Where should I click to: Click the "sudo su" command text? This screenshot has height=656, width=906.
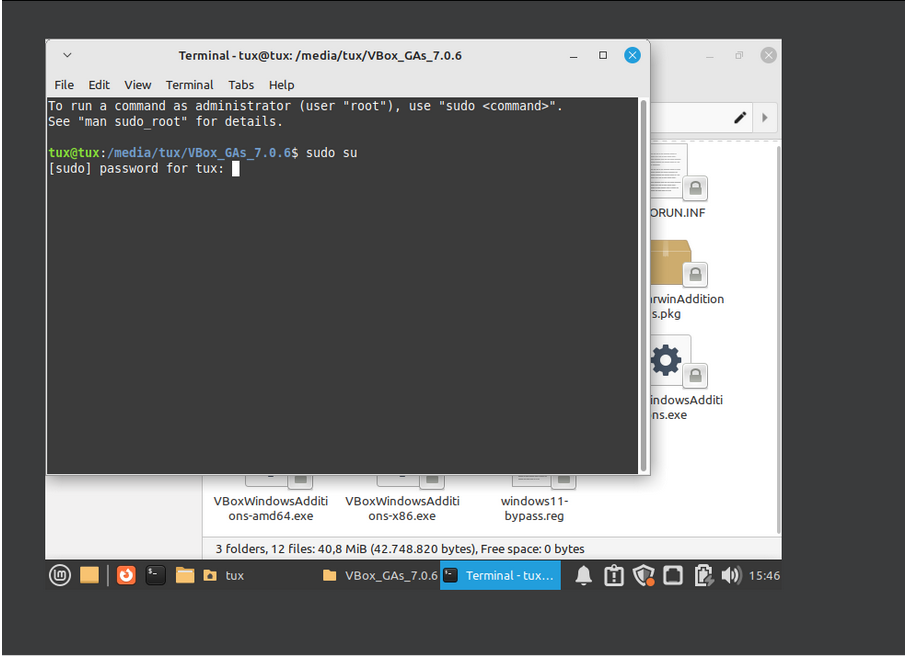coord(332,153)
